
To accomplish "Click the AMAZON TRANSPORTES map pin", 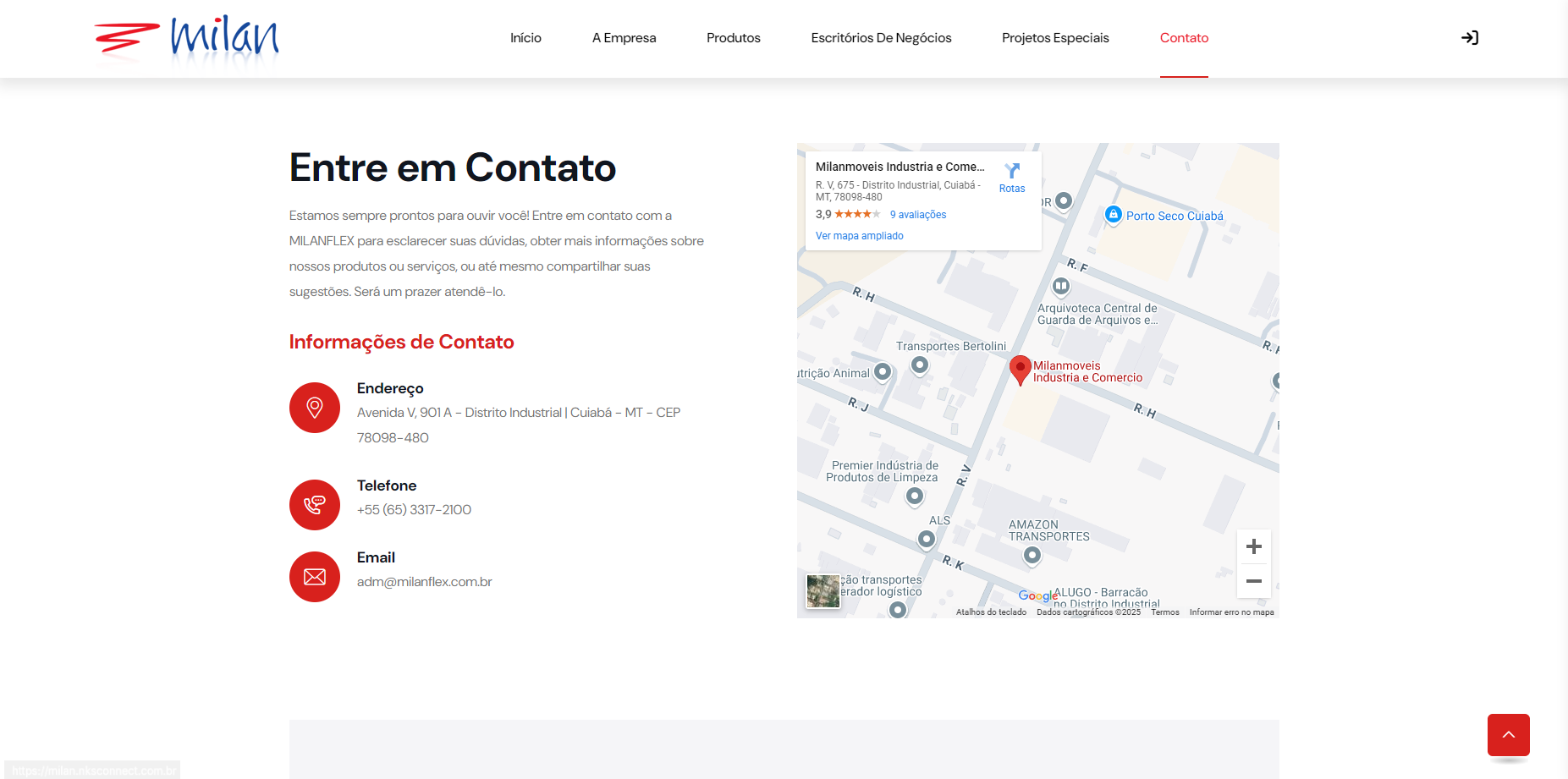I will (1032, 556).
